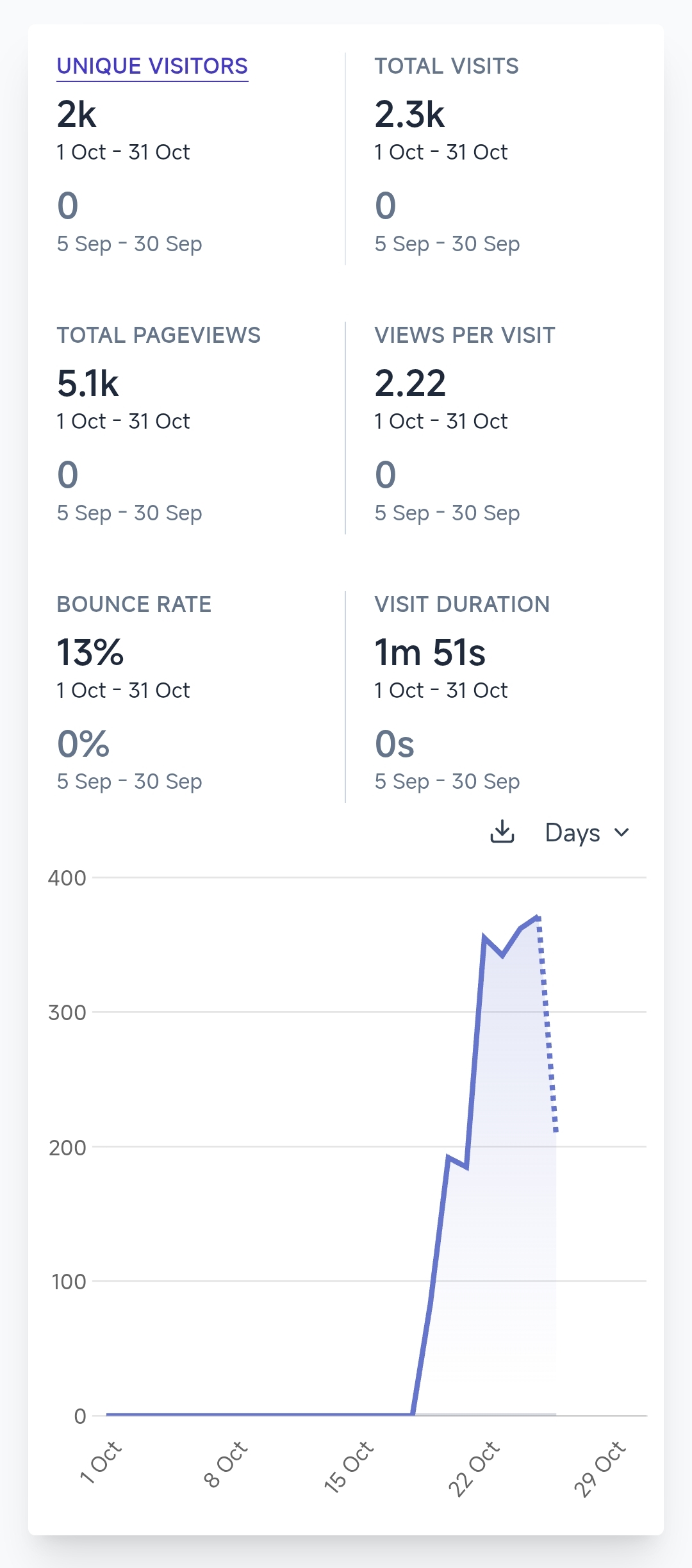Click the download graph data icon

(x=502, y=831)
